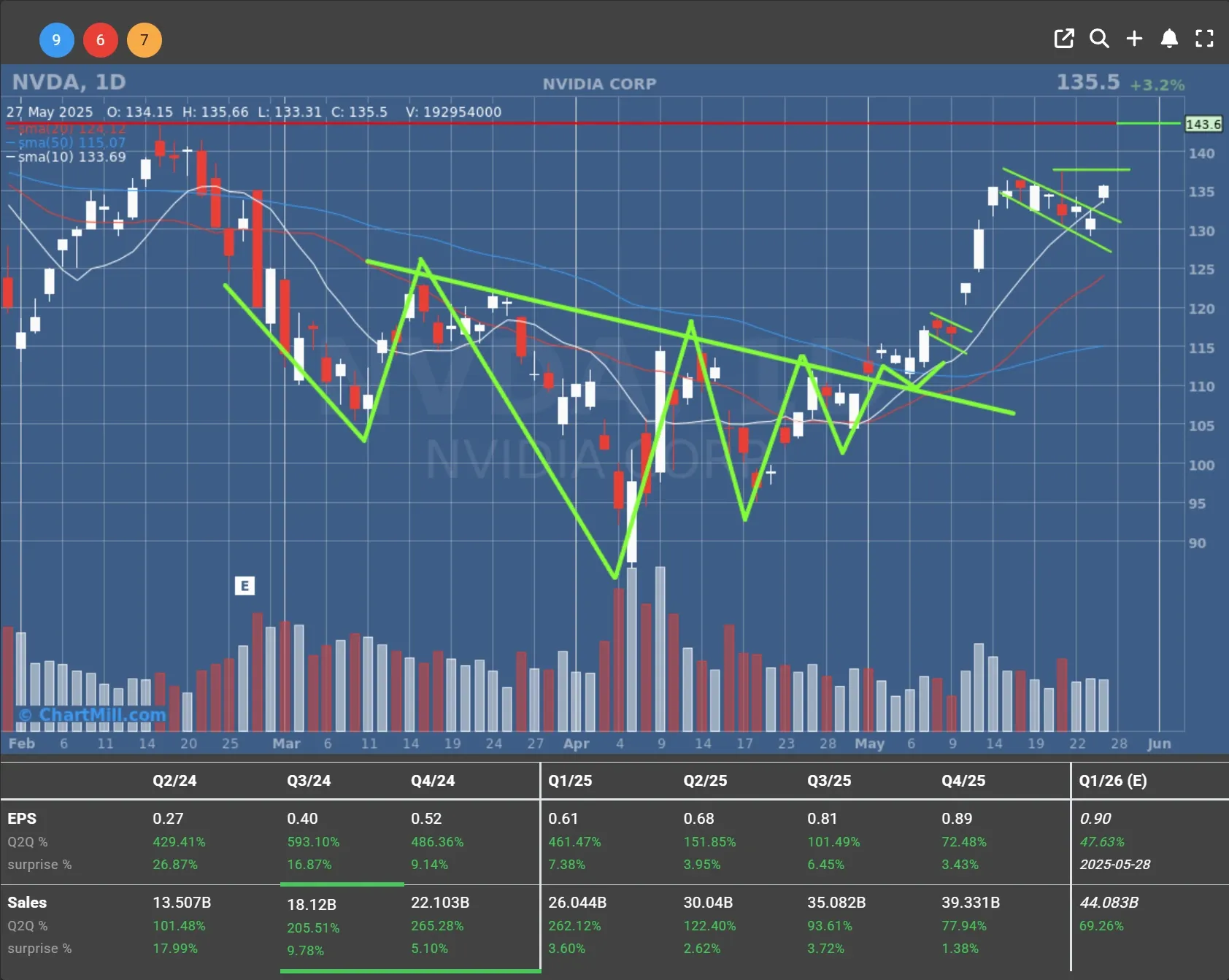The width and height of the screenshot is (1229, 980).
Task: Click the Q1/26 (E) column header
Action: [x=1113, y=781]
